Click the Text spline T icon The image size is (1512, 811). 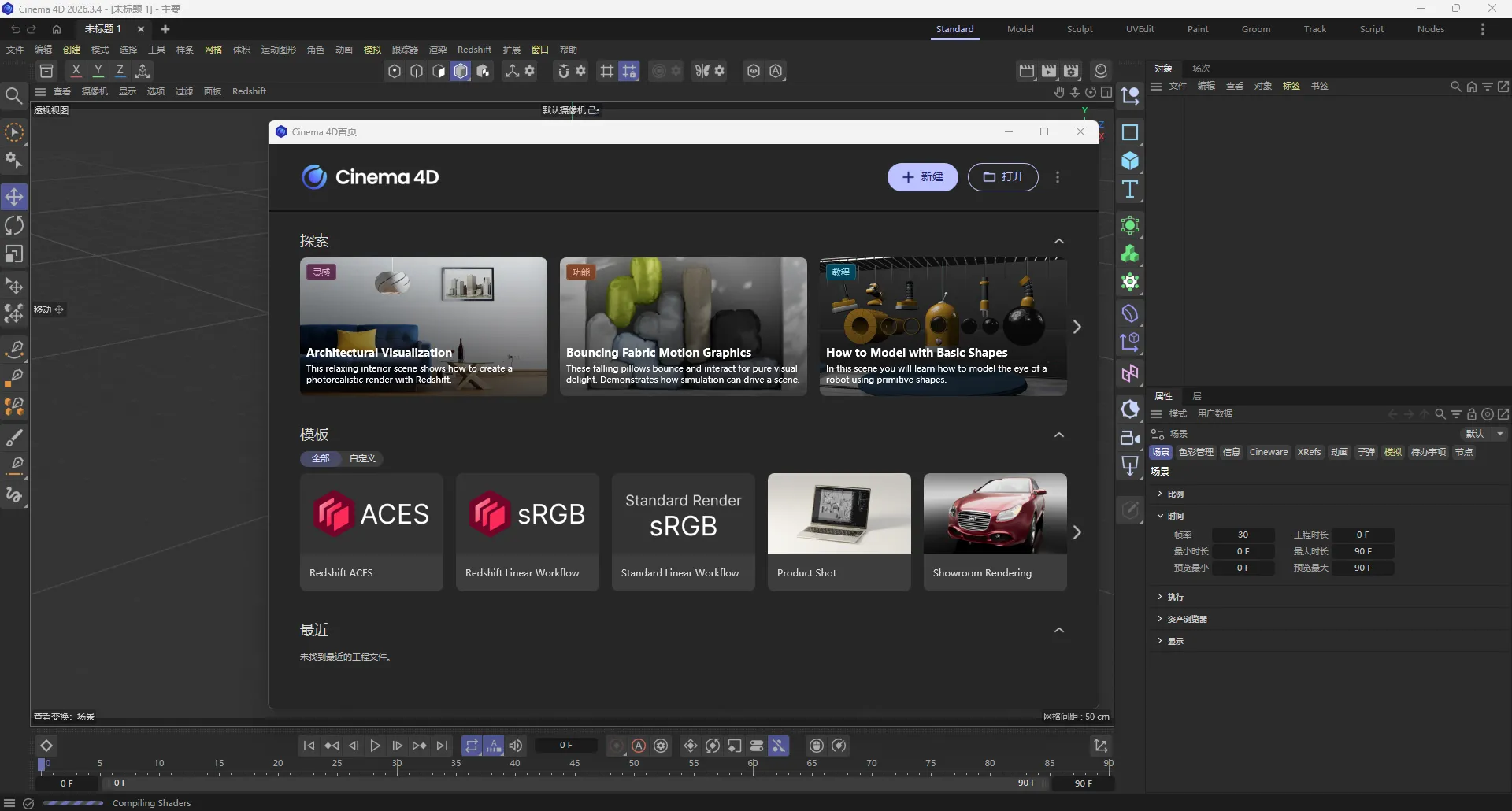tap(1130, 189)
